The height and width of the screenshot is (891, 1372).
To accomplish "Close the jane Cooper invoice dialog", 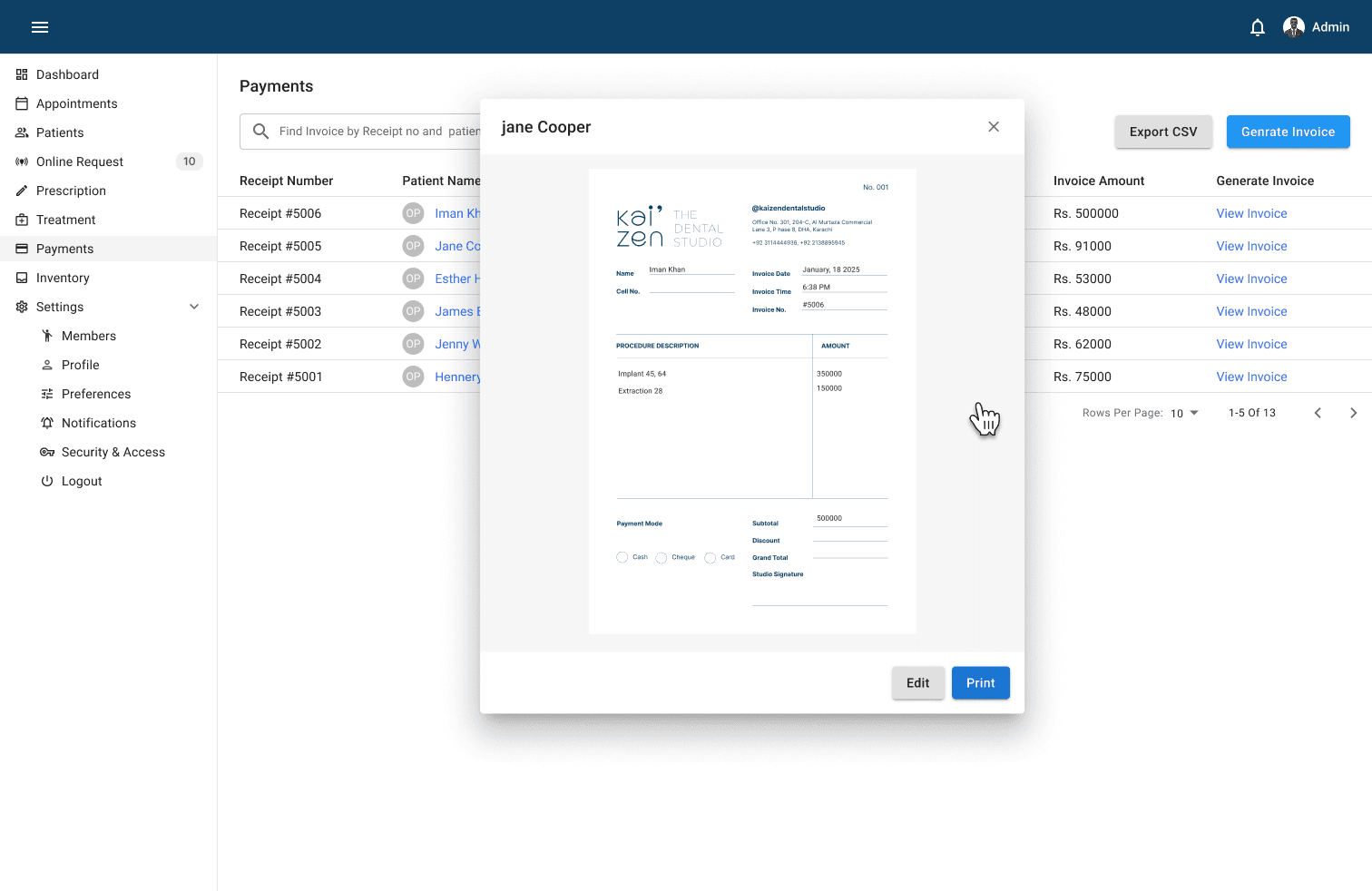I will tap(994, 127).
